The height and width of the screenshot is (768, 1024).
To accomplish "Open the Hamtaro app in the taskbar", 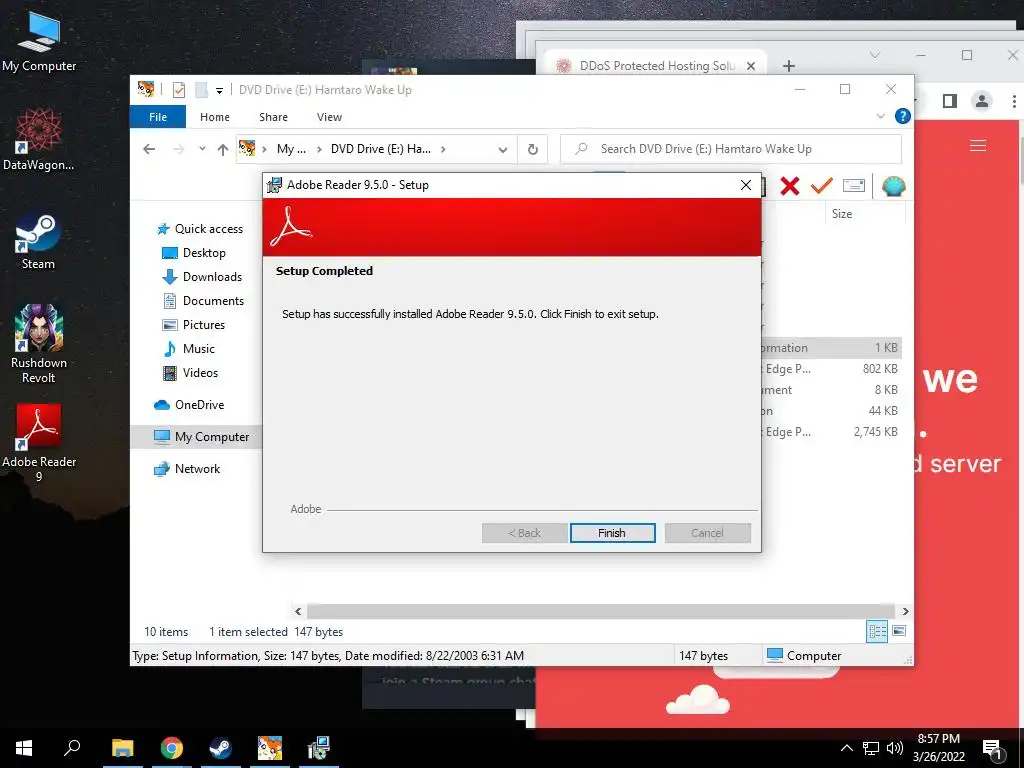I will pyautogui.click(x=270, y=748).
